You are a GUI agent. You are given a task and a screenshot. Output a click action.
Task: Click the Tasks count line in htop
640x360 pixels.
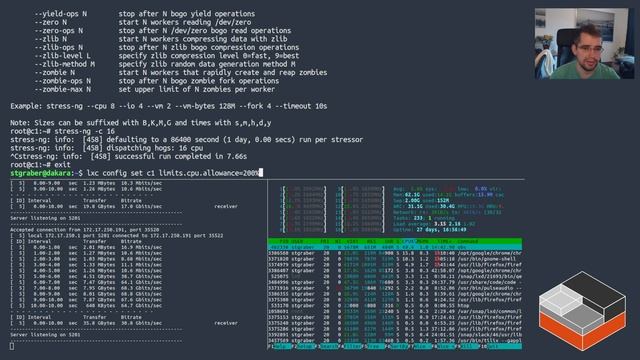pos(424,218)
